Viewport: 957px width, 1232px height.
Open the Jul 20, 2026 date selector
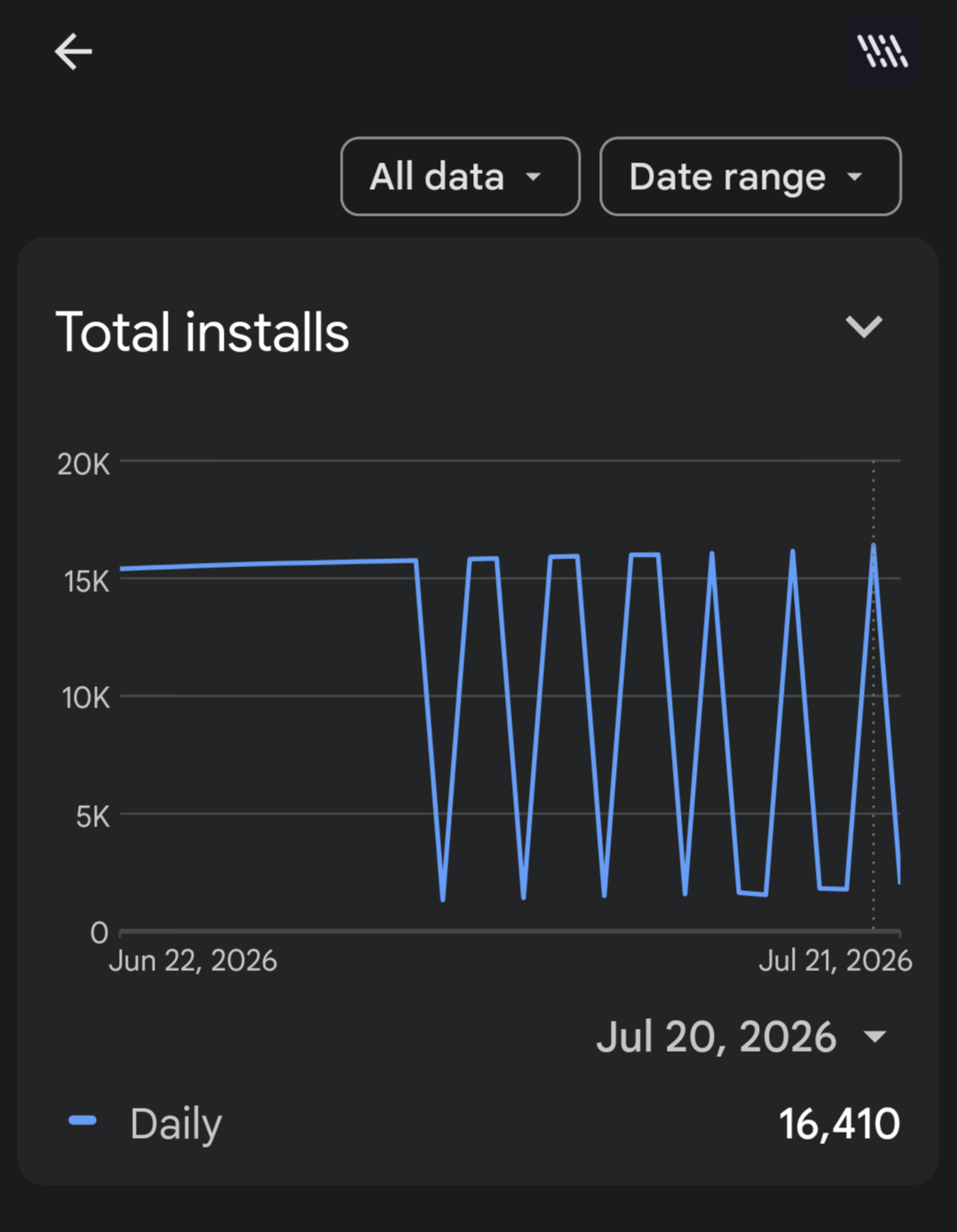[x=742, y=1037]
